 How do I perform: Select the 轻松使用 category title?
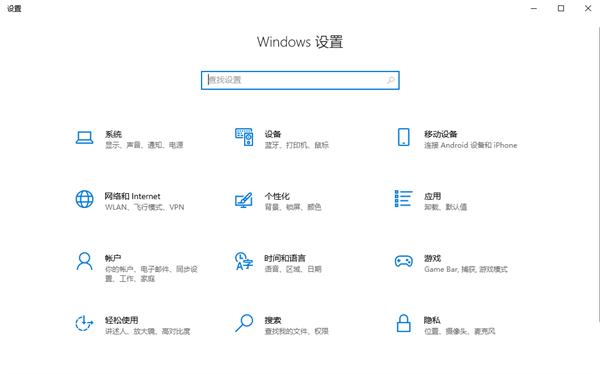coord(122,320)
